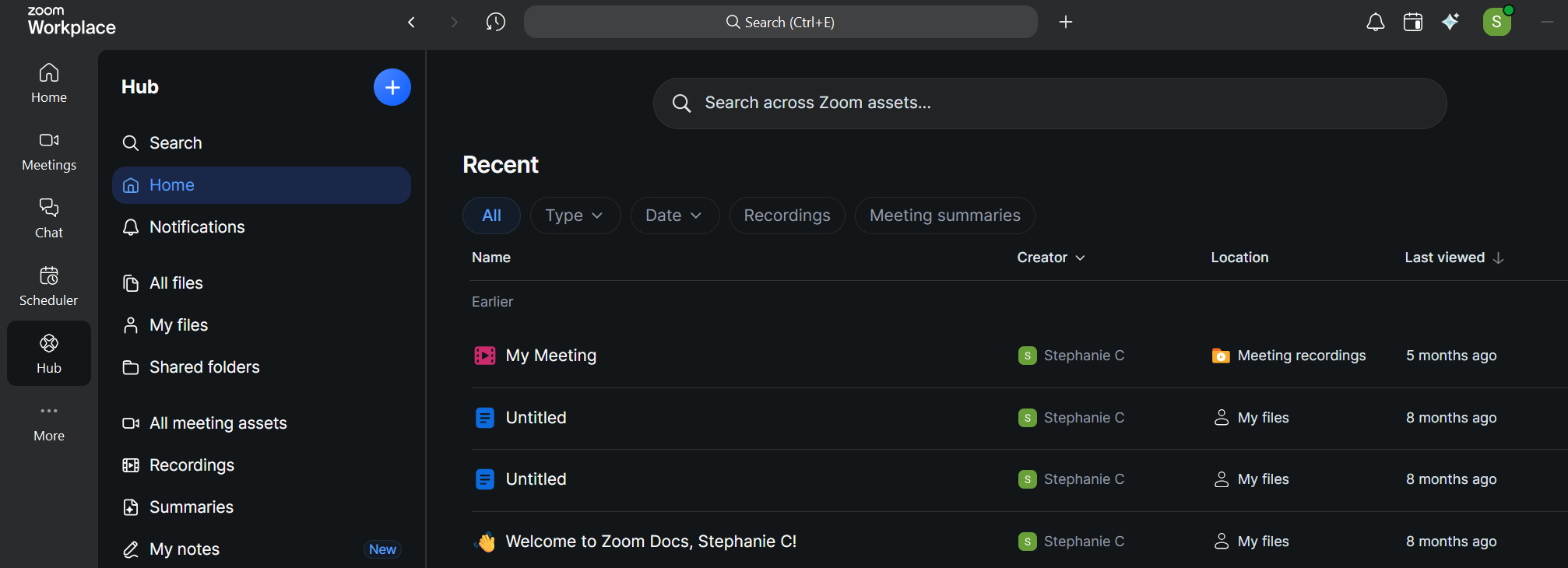Minimize the Zoom Workplace window
Image resolution: width=1568 pixels, height=568 pixels.
point(1547,22)
